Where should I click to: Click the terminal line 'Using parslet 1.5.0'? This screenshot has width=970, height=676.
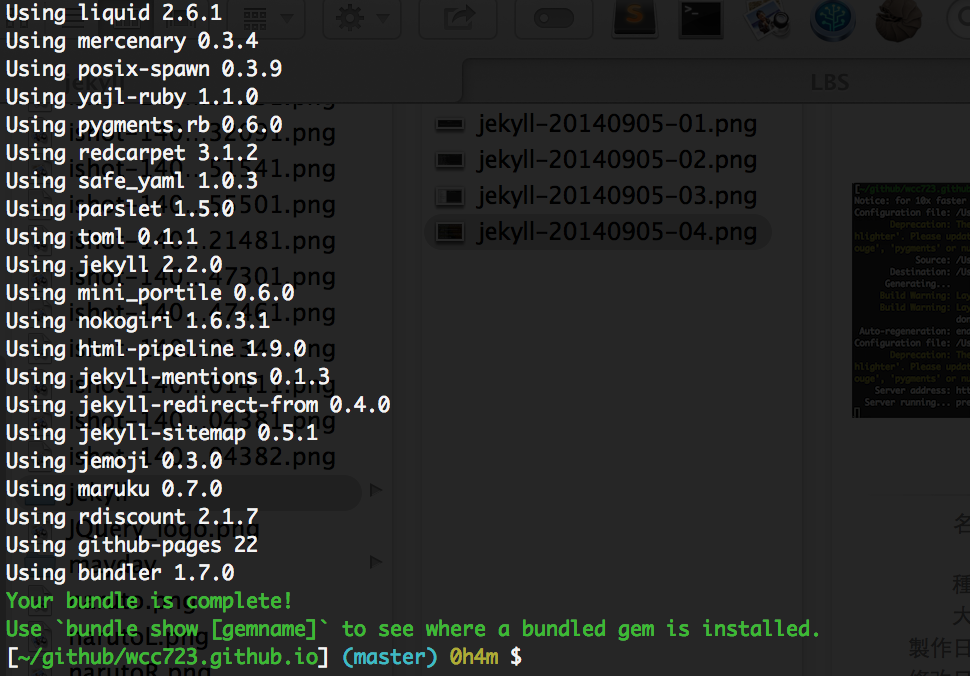pyautogui.click(x=120, y=208)
